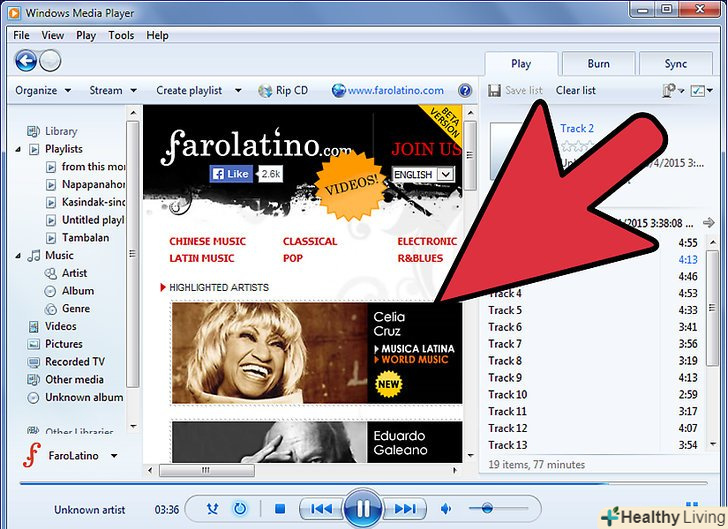Viewport: 728px width, 529px height.
Task: Open the Tools menu
Action: pos(121,35)
